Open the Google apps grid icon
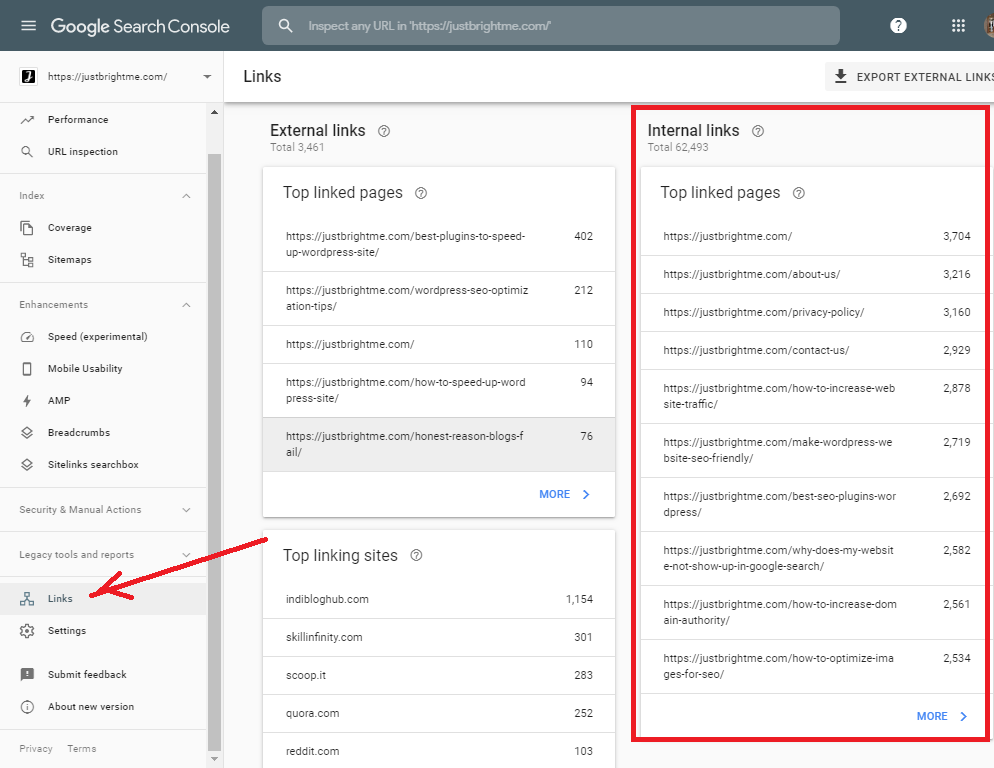The height and width of the screenshot is (768, 994). pyautogui.click(x=958, y=25)
